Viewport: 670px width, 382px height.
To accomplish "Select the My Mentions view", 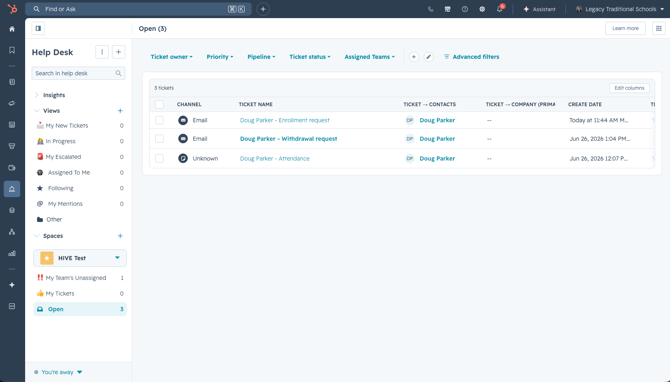I will tap(80, 204).
